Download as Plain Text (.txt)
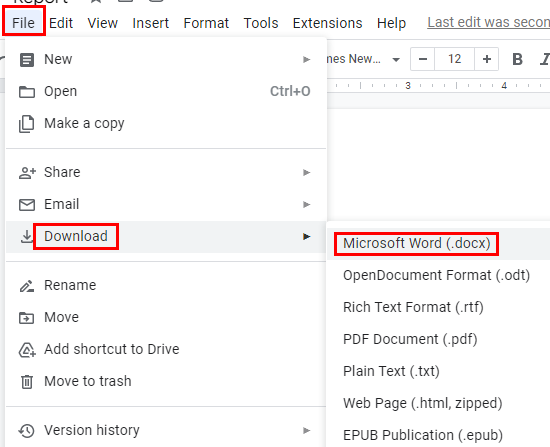 tap(391, 372)
